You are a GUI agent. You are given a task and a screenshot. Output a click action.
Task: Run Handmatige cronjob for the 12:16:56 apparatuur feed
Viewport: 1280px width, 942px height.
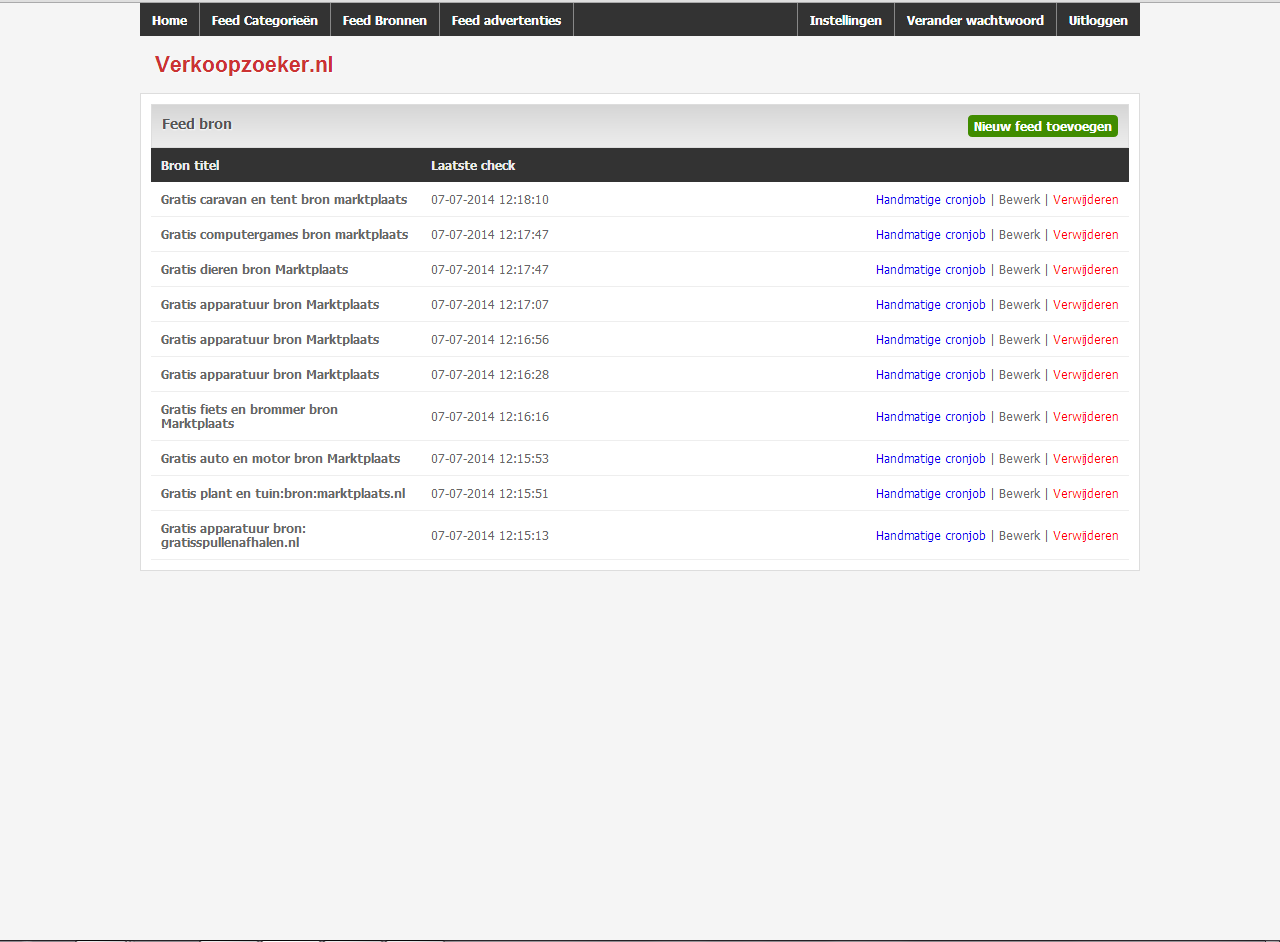(x=931, y=340)
